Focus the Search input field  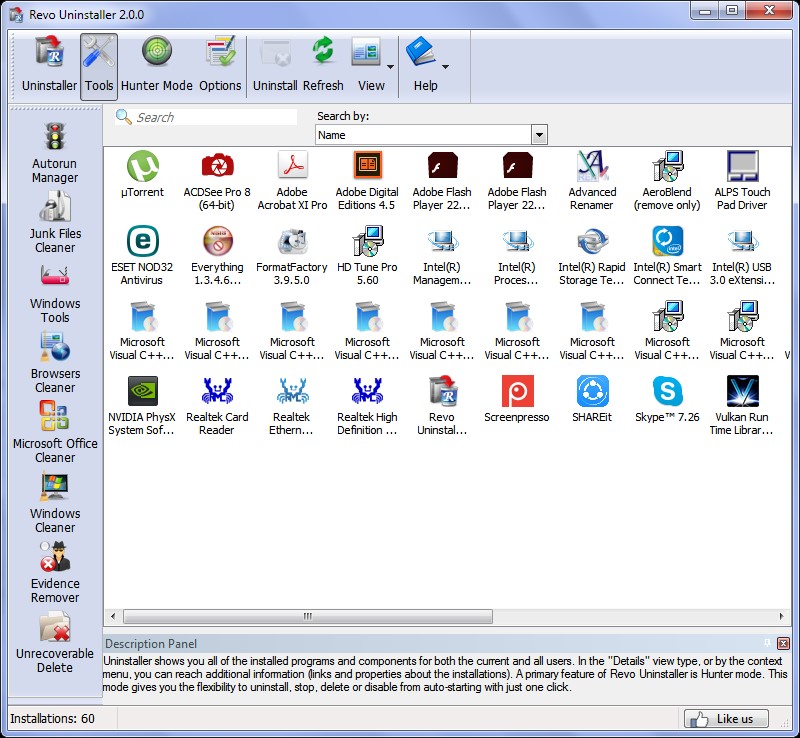tap(215, 117)
